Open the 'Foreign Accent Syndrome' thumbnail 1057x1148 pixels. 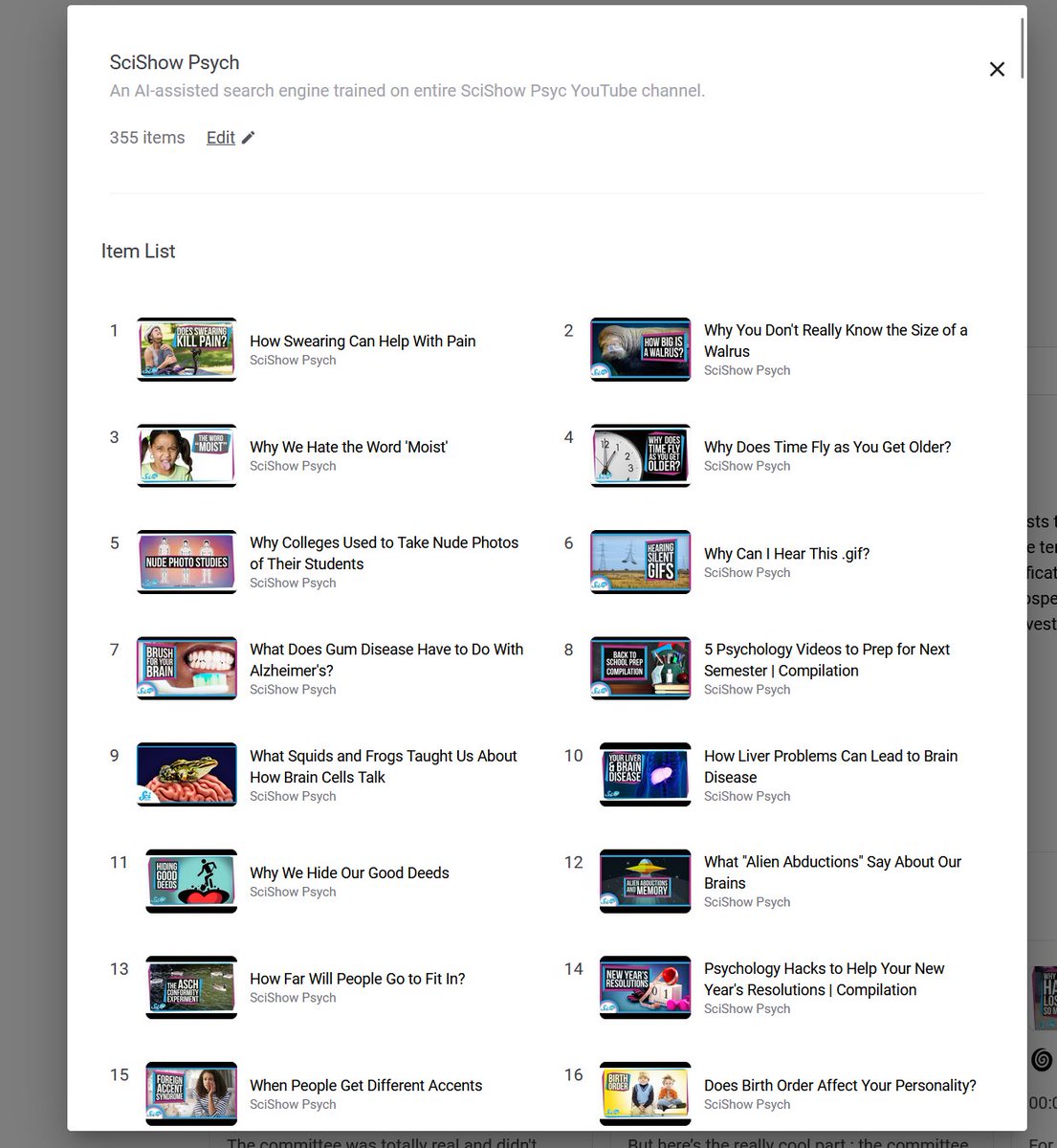coord(191,1093)
